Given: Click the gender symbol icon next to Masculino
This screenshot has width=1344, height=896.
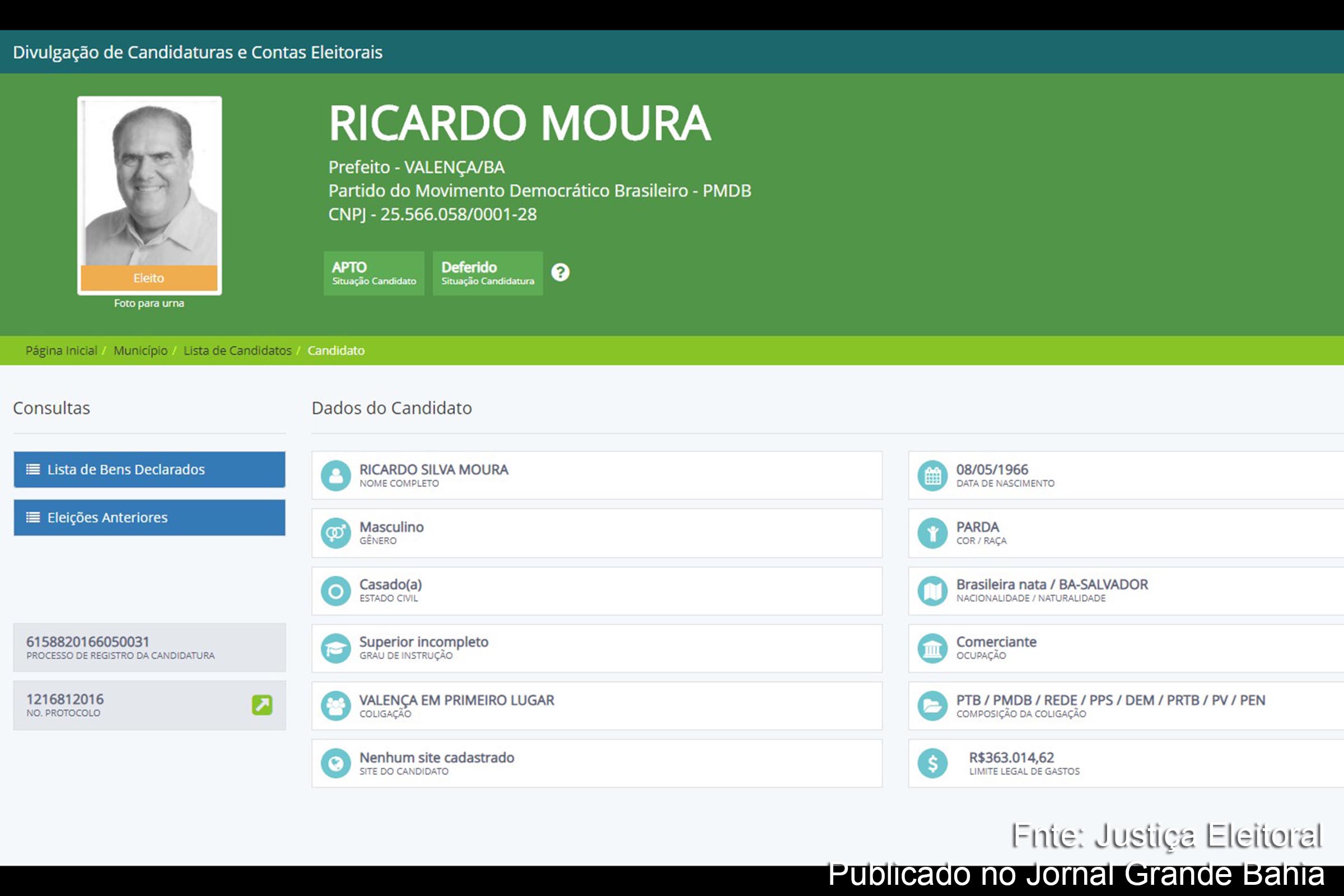Looking at the screenshot, I should click(337, 533).
